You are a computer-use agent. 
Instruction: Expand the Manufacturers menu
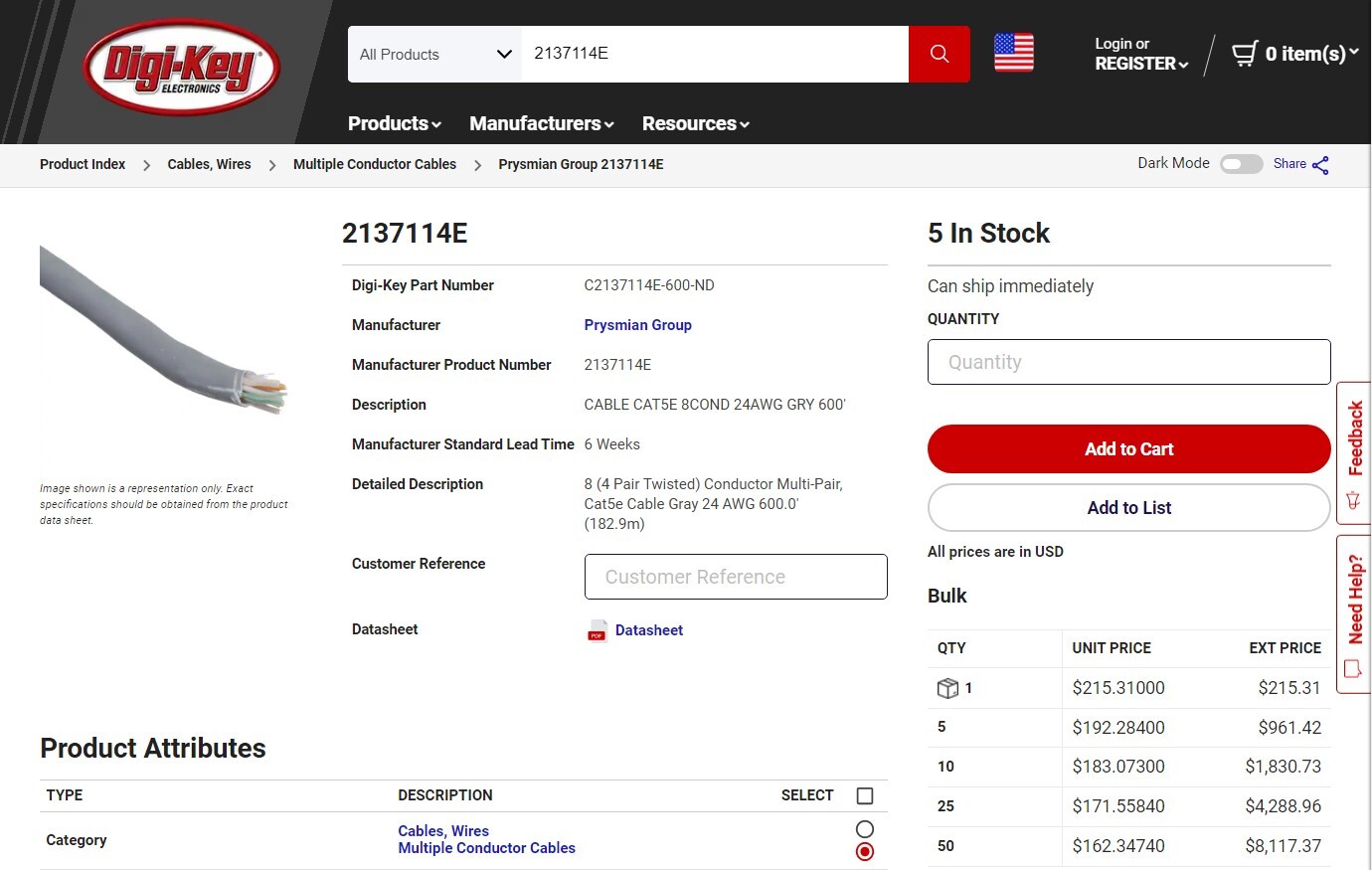click(x=542, y=123)
